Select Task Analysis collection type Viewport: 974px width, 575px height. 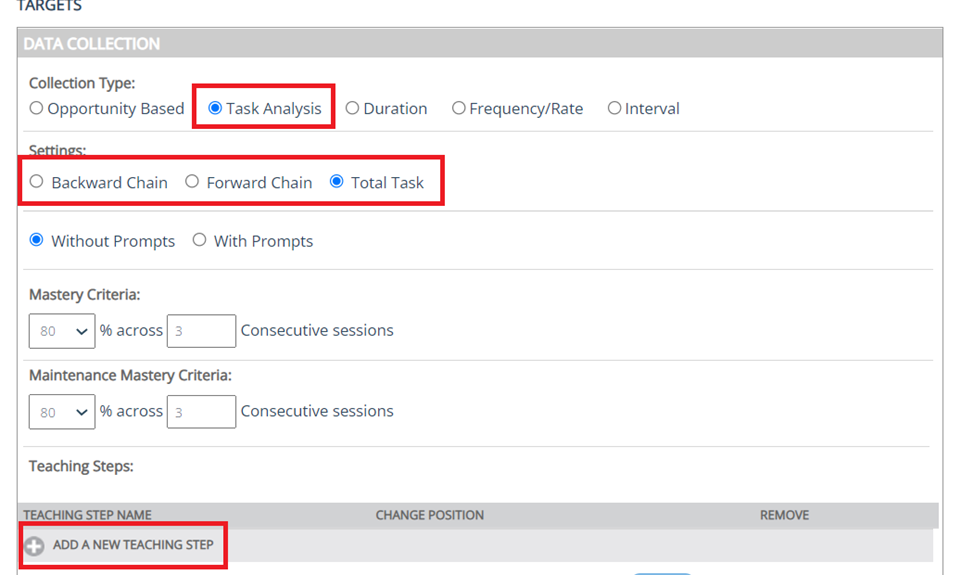click(215, 109)
